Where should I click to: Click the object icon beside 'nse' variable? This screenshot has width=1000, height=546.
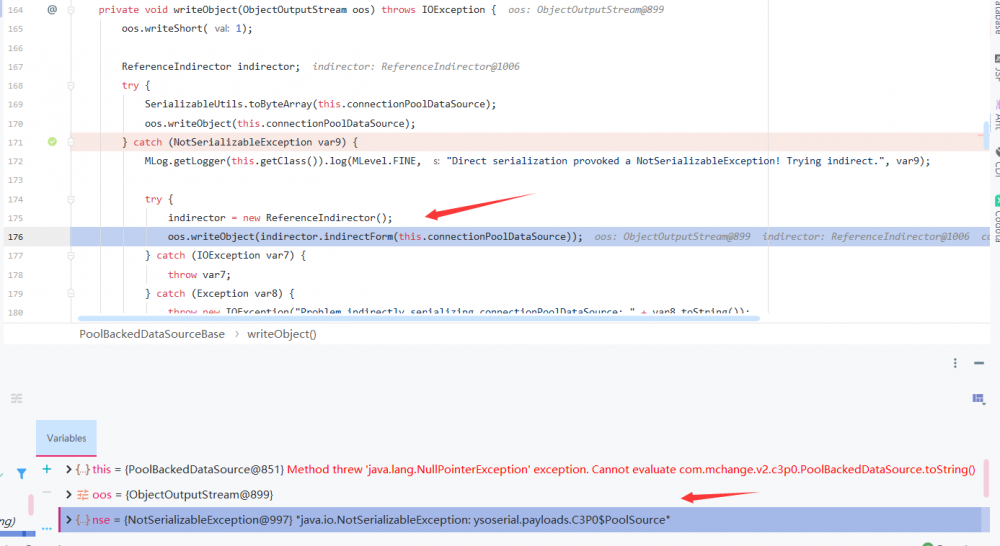[x=82, y=520]
